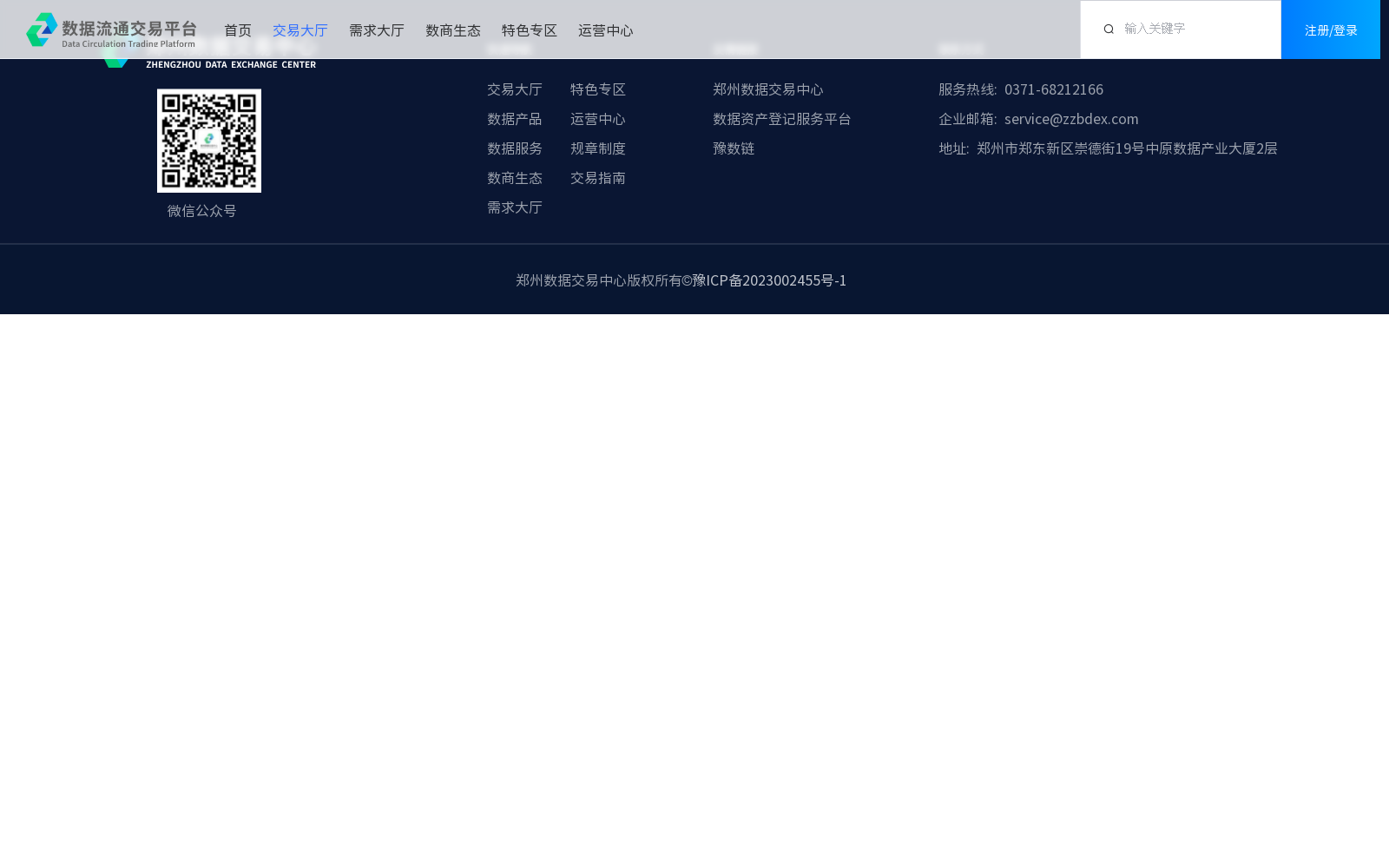Open footer link 特色专区
The image size is (1389, 868).
598,89
